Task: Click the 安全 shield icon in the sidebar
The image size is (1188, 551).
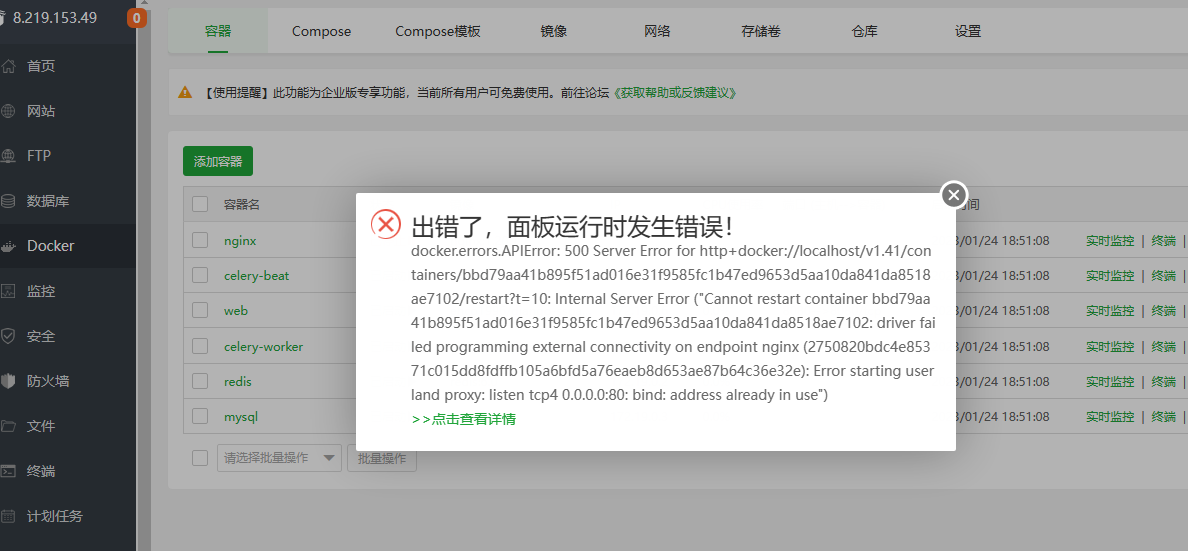Action: point(8,336)
